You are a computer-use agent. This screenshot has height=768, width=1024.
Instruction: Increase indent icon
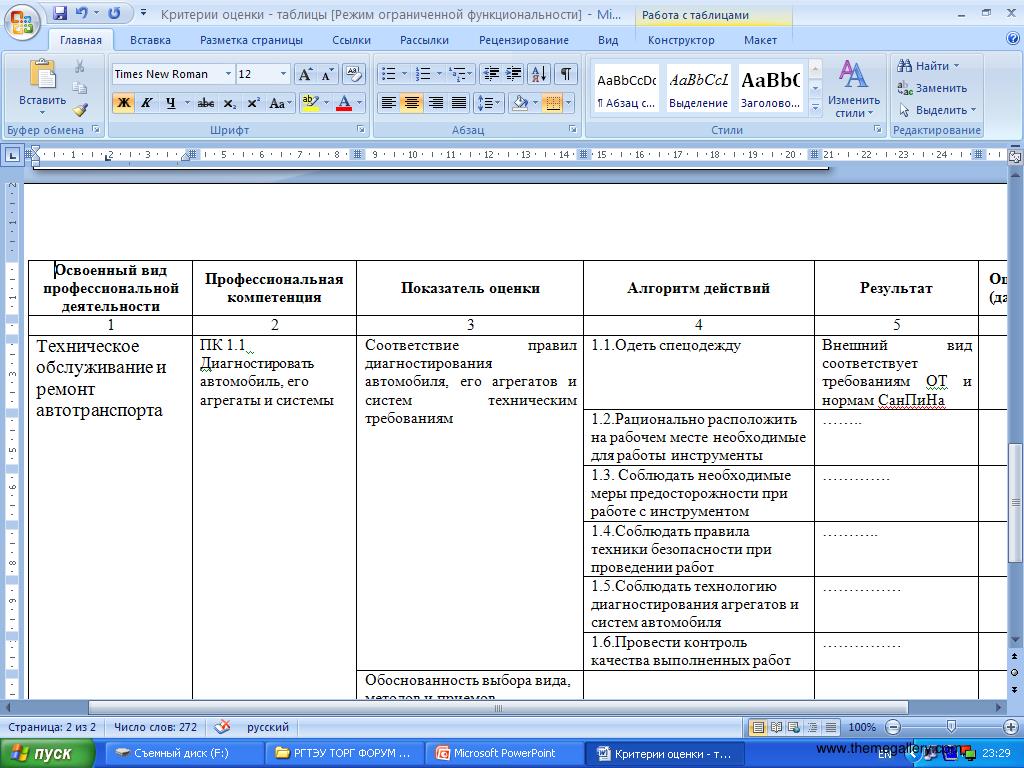(x=514, y=74)
